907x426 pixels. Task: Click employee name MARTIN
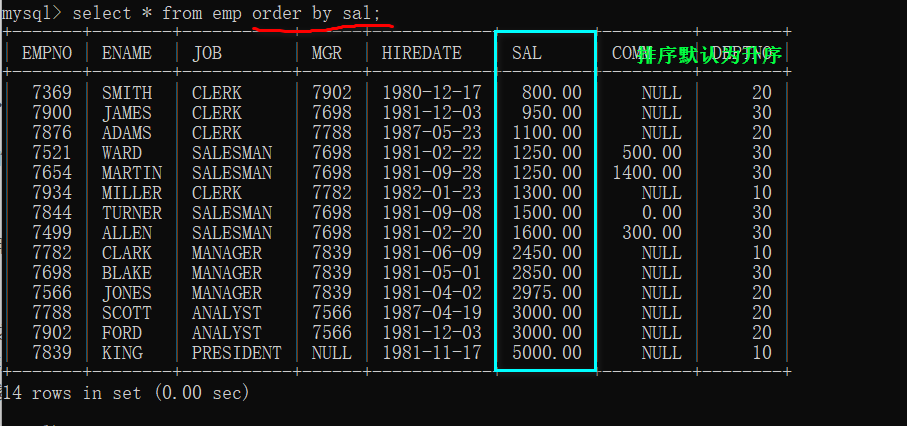point(132,173)
